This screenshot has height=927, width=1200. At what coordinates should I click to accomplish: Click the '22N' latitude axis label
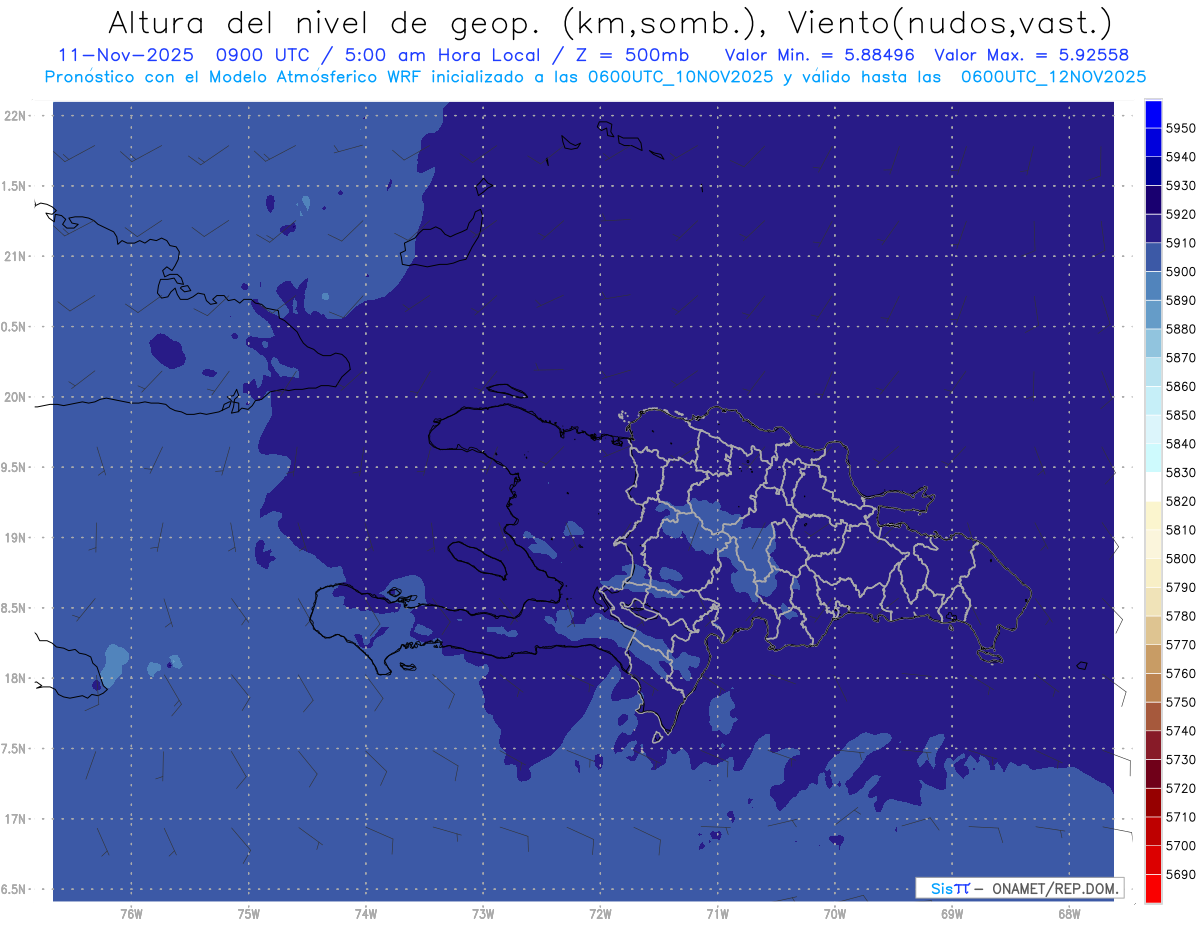click(15, 115)
